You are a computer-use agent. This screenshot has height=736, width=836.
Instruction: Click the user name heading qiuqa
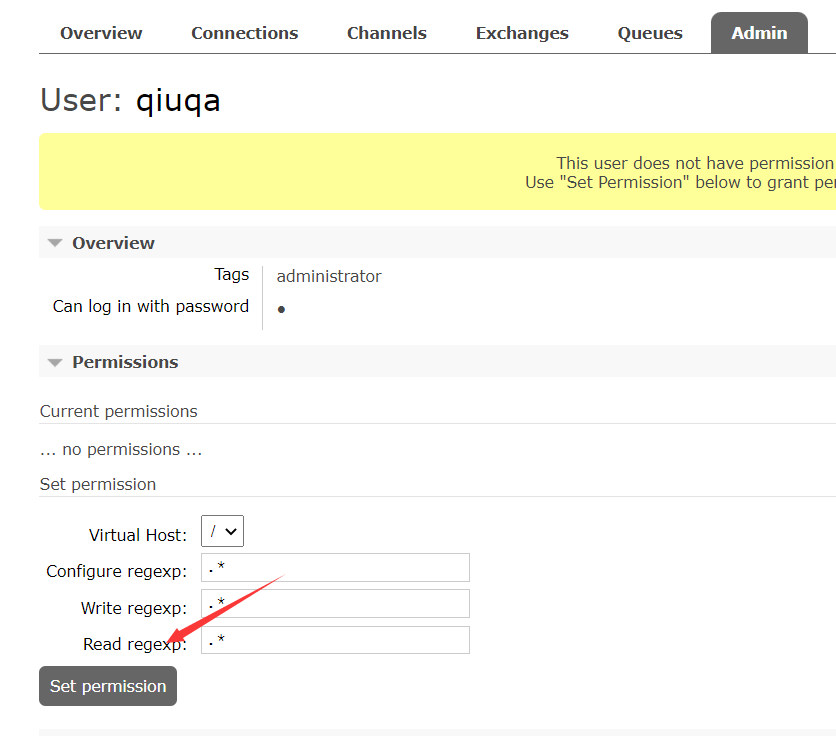[x=177, y=100]
